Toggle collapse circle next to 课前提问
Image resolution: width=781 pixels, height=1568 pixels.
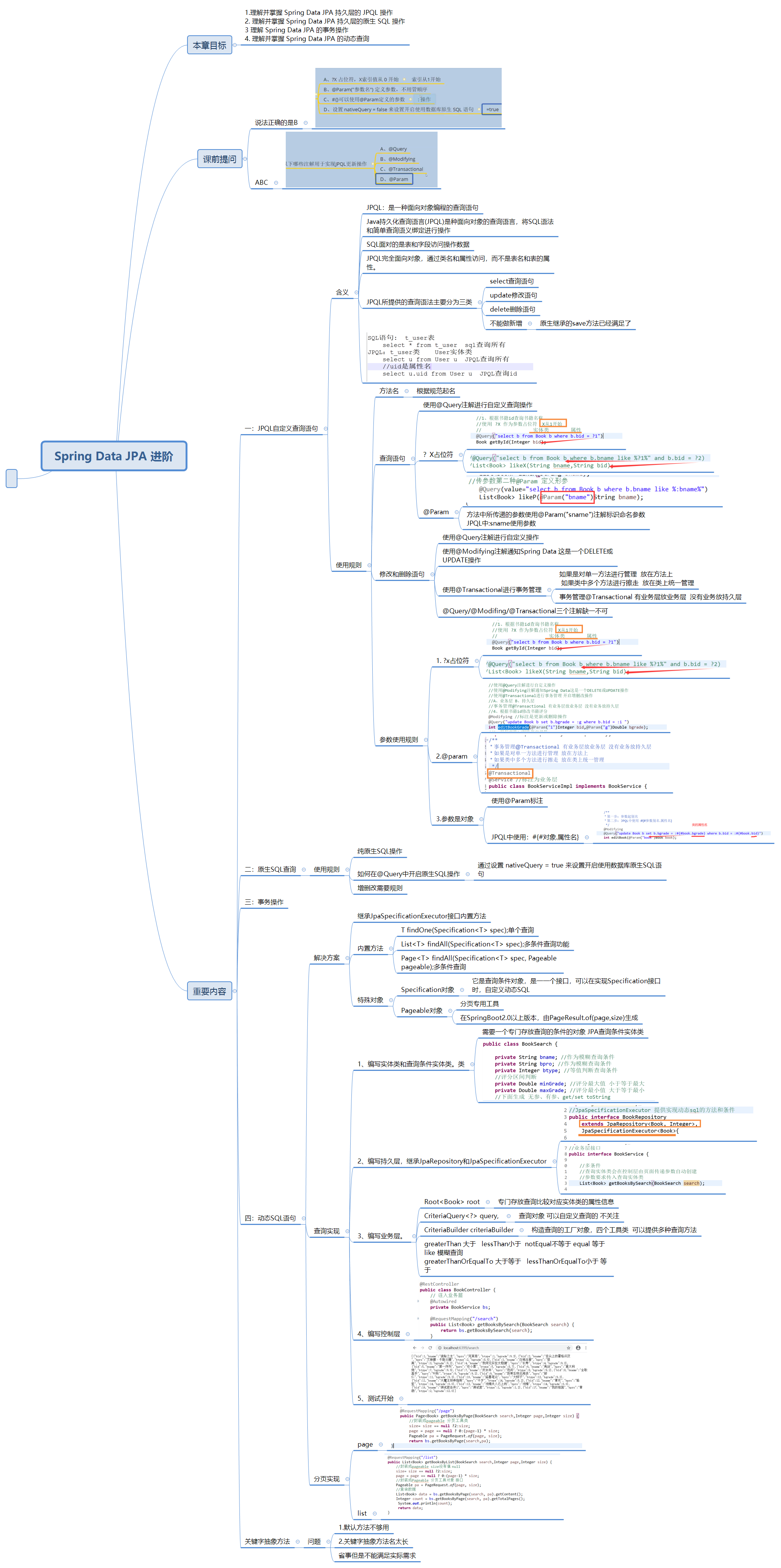pyautogui.click(x=245, y=159)
